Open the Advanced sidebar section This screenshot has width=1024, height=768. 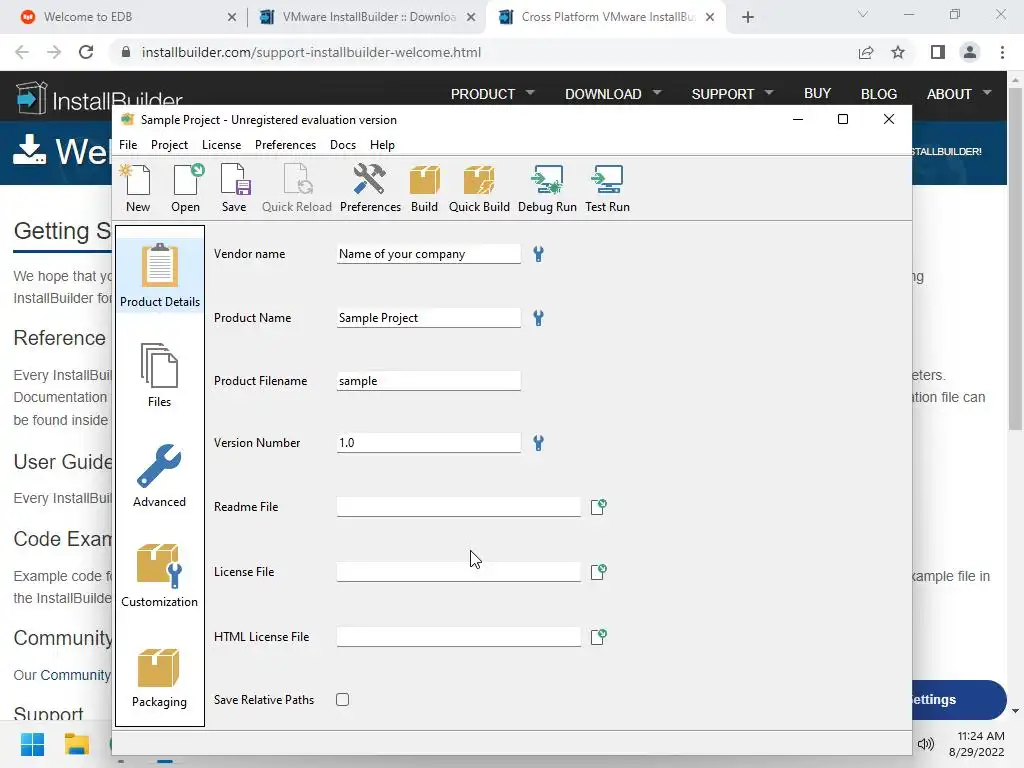tap(159, 476)
